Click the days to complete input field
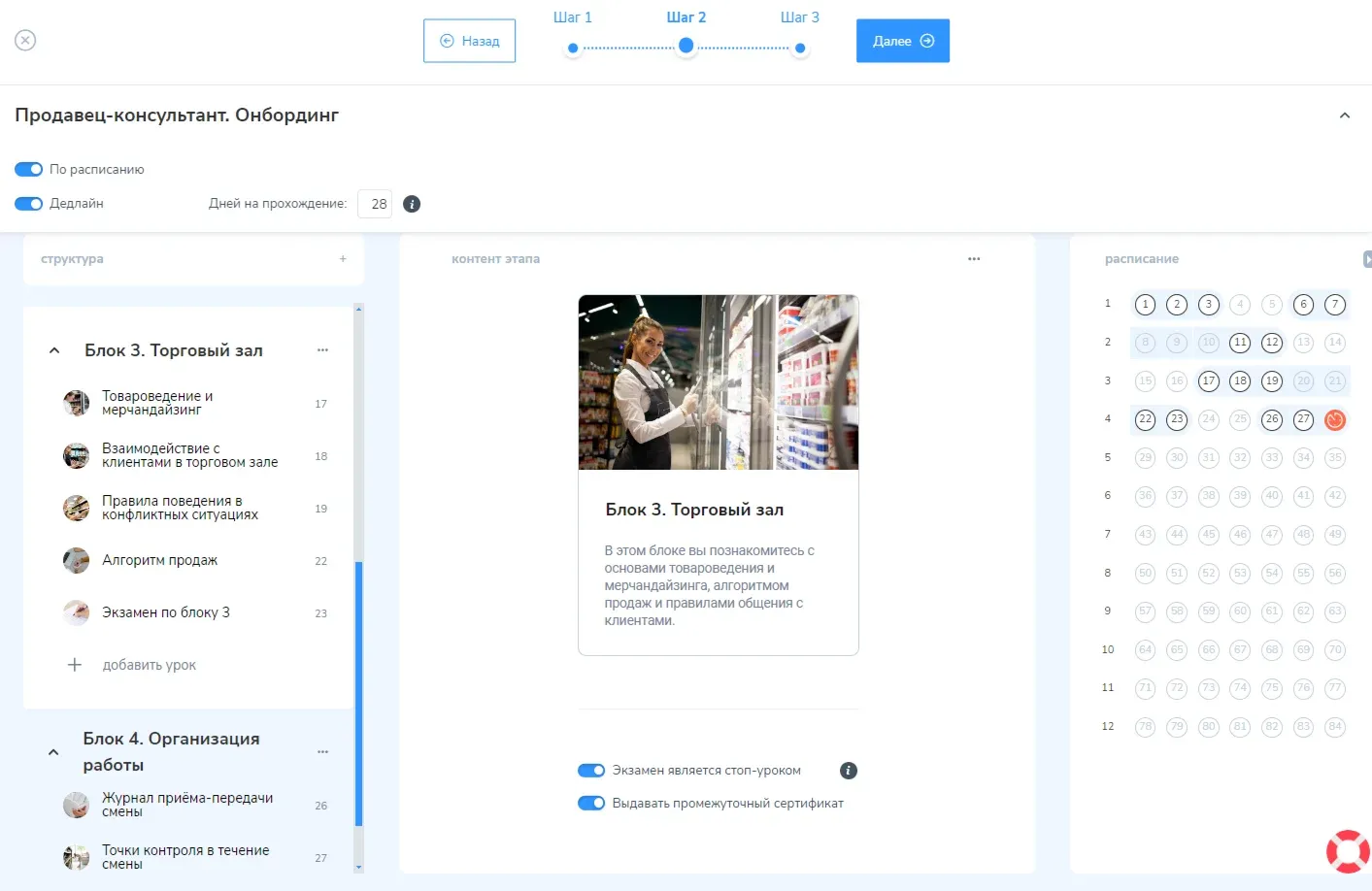 [x=375, y=204]
